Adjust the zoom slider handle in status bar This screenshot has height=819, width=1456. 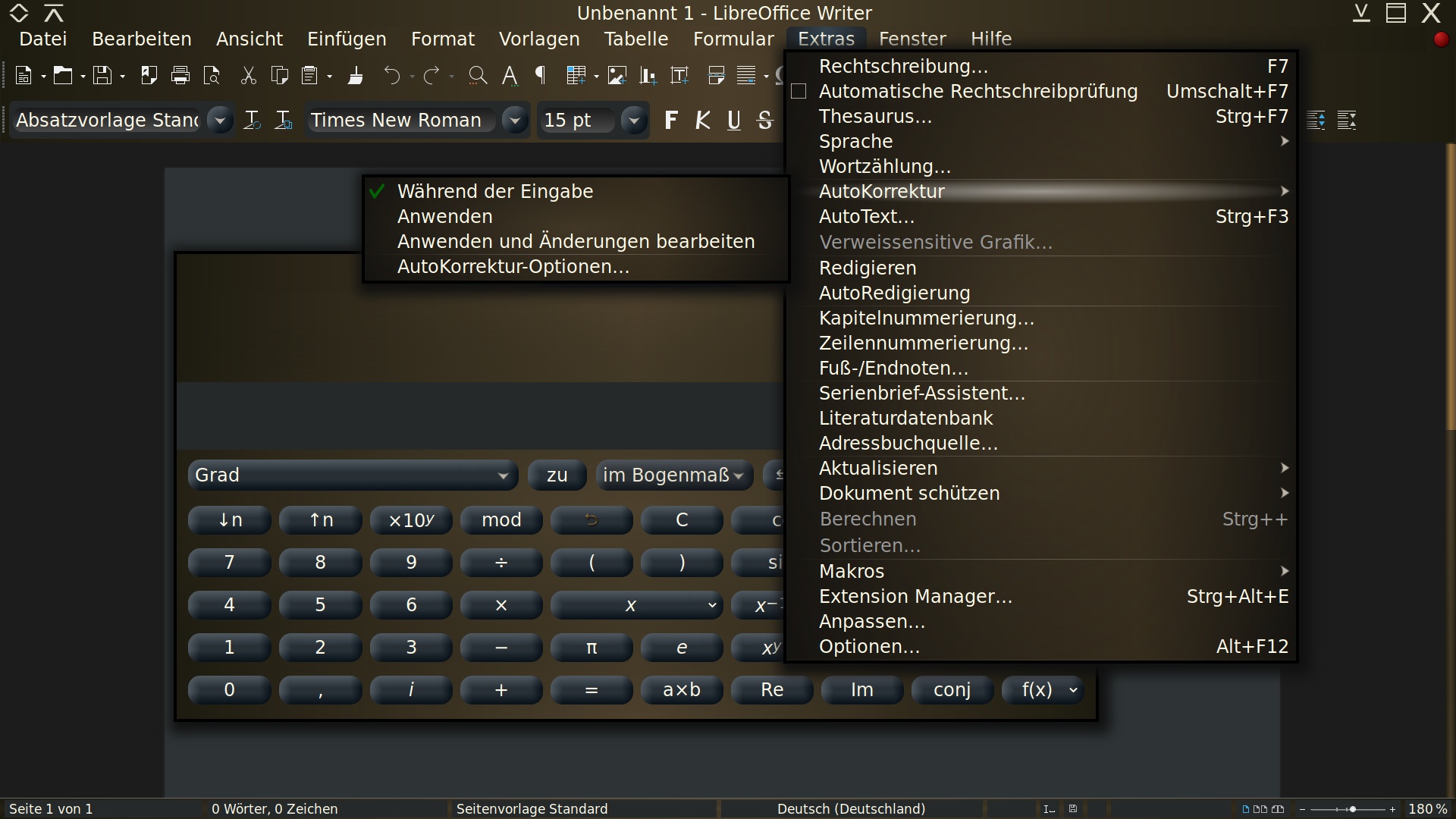[1352, 809]
